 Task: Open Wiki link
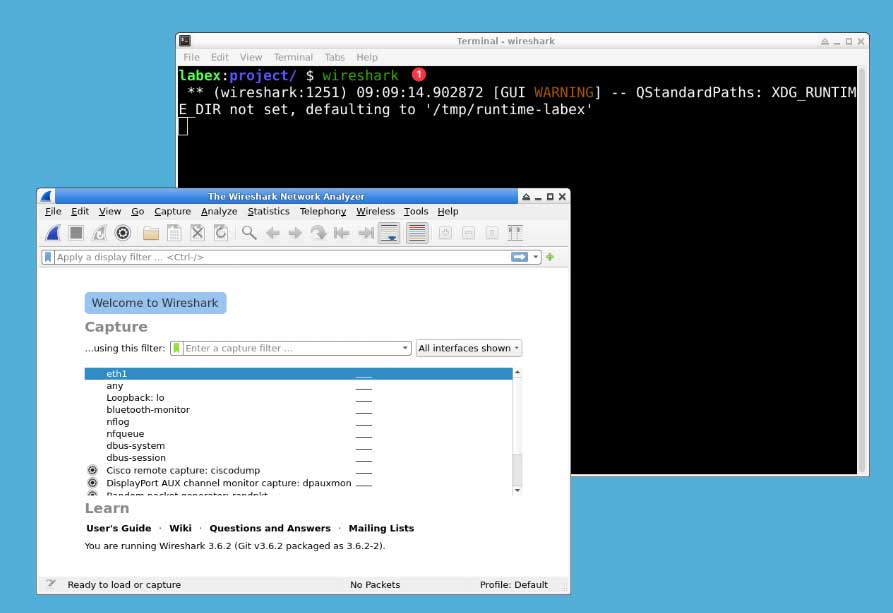[x=181, y=528]
